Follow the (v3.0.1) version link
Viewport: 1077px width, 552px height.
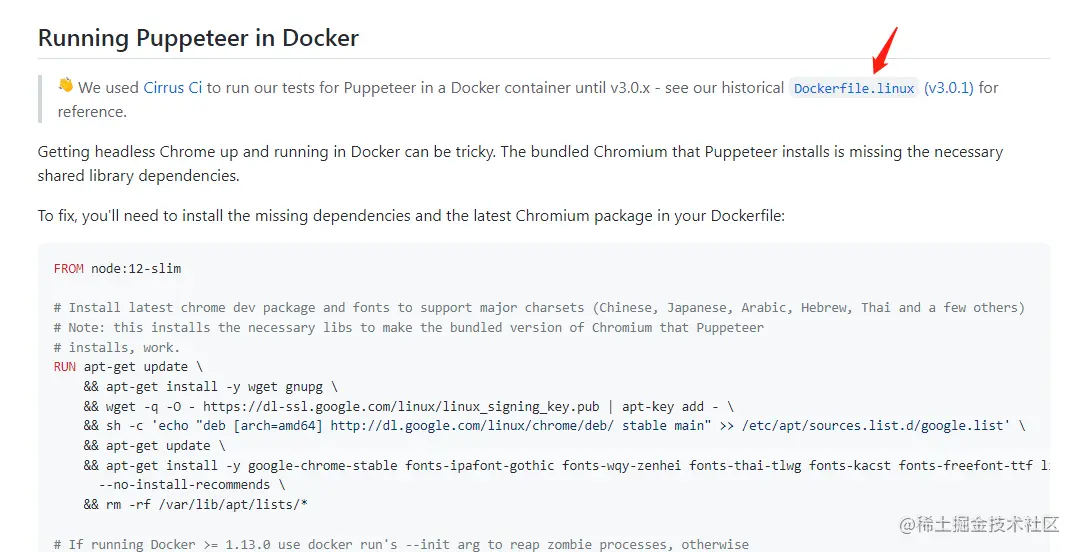pos(948,88)
